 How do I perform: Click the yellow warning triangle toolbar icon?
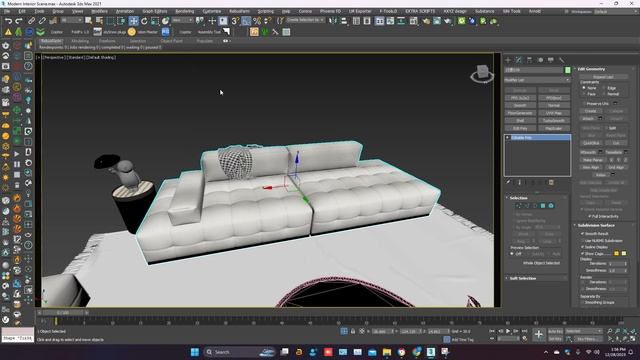tap(8, 31)
